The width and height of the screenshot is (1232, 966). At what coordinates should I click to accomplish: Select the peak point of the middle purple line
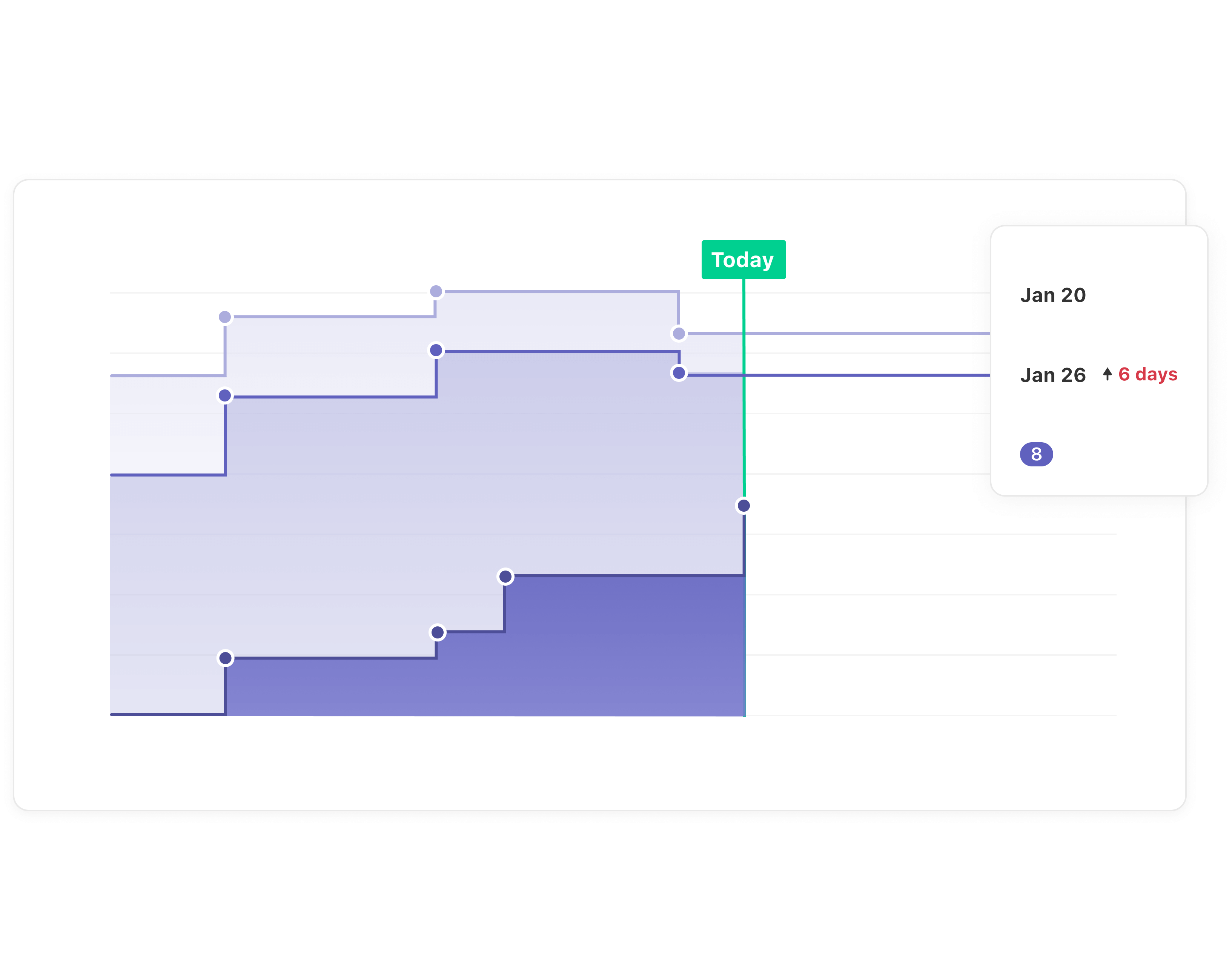coord(436,351)
